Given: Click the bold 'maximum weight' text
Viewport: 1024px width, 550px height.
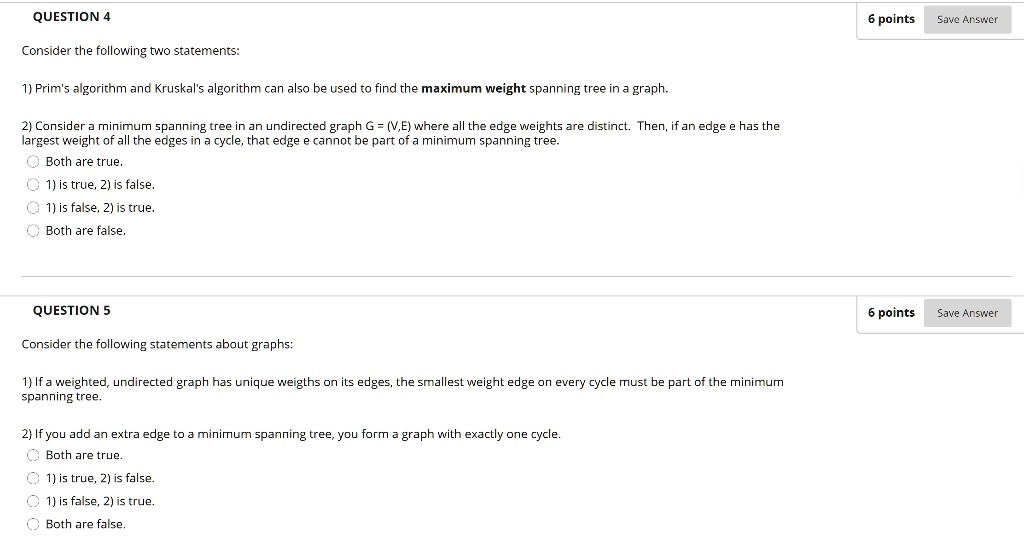Looking at the screenshot, I should click(x=473, y=88).
